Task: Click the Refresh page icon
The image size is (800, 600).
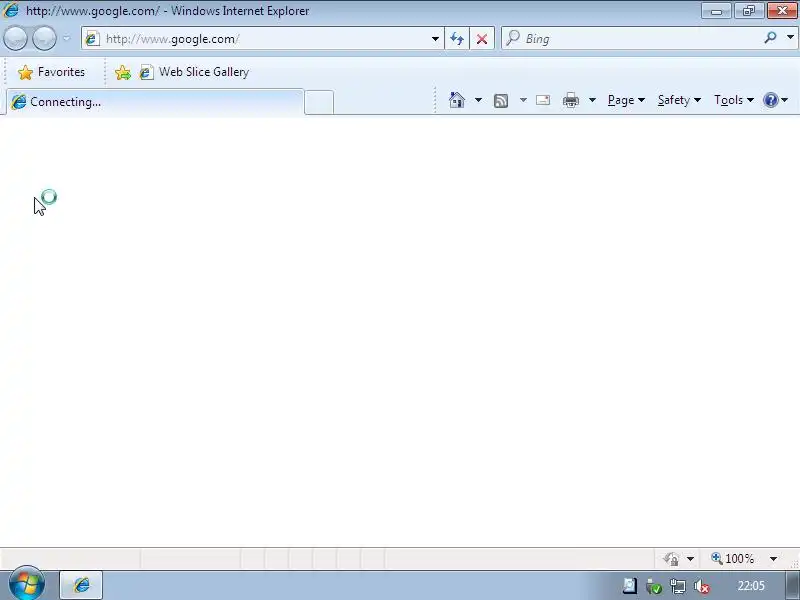Action: tap(457, 39)
